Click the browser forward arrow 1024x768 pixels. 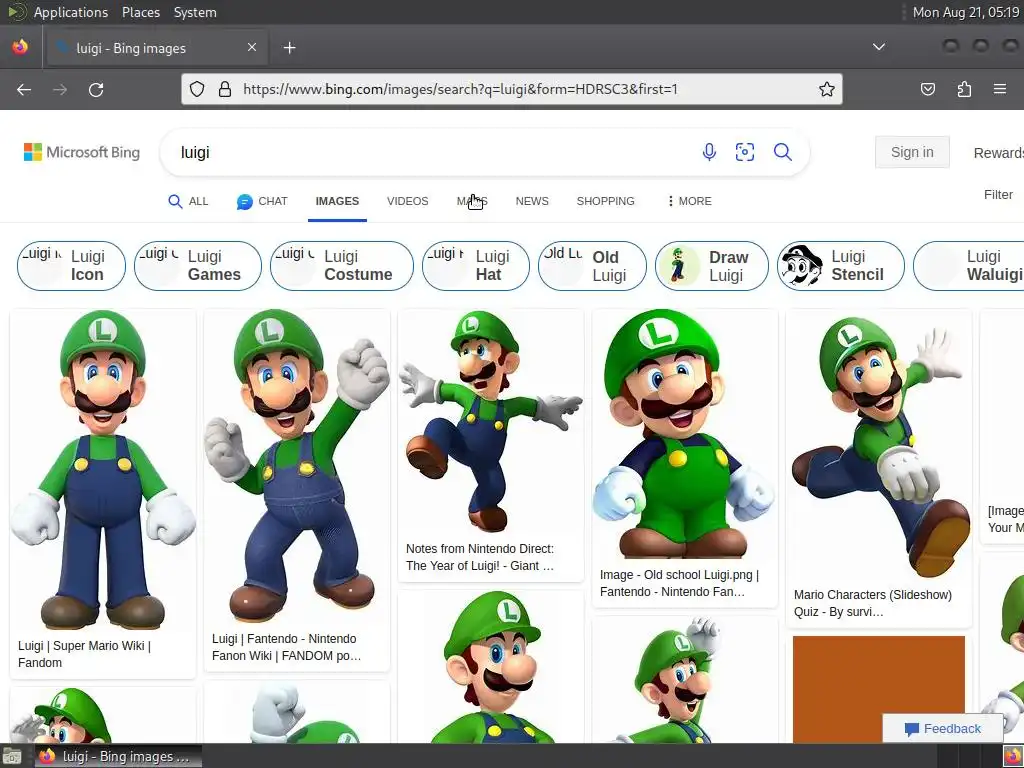point(60,89)
